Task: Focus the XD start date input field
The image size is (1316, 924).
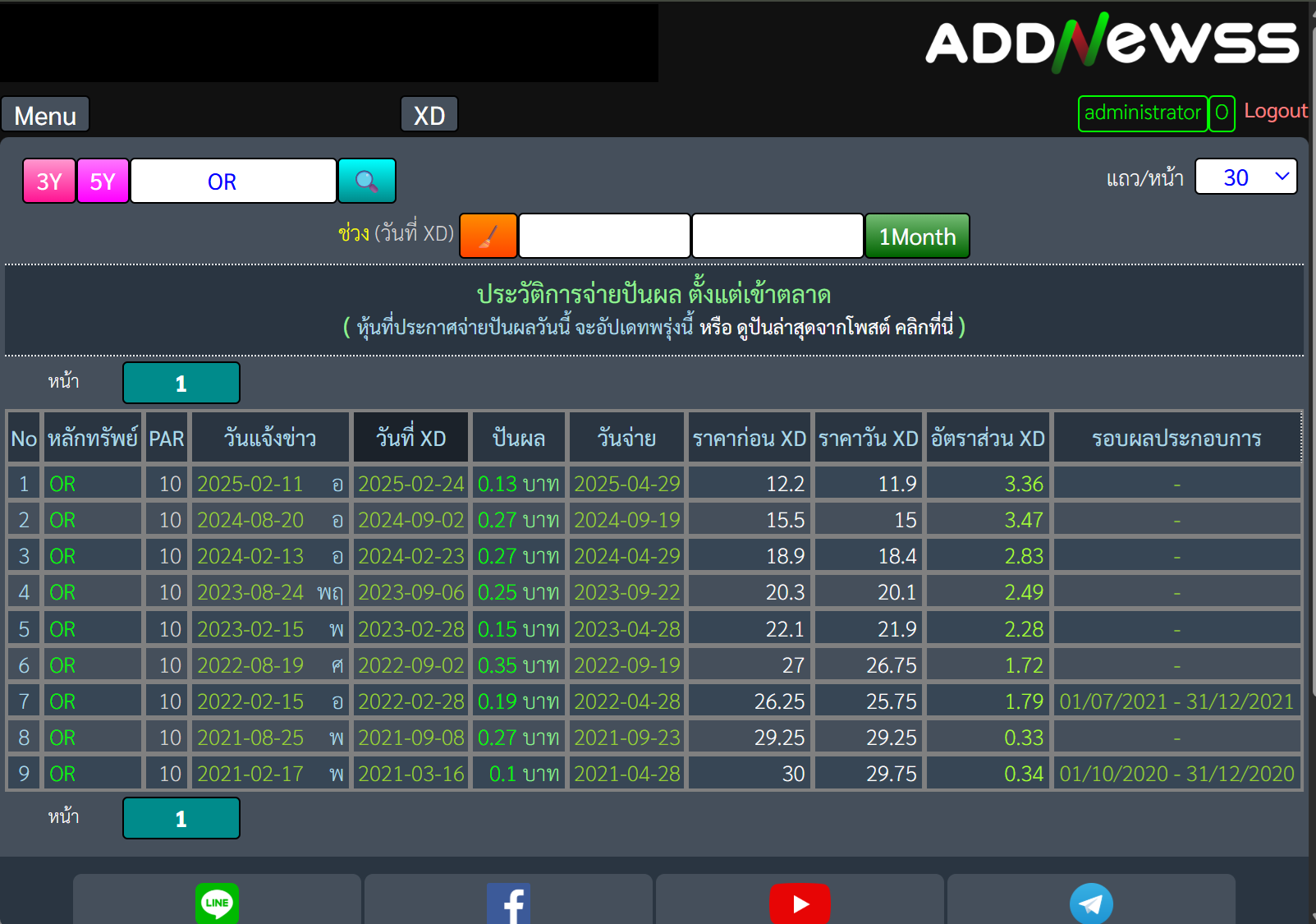Action: coord(604,237)
